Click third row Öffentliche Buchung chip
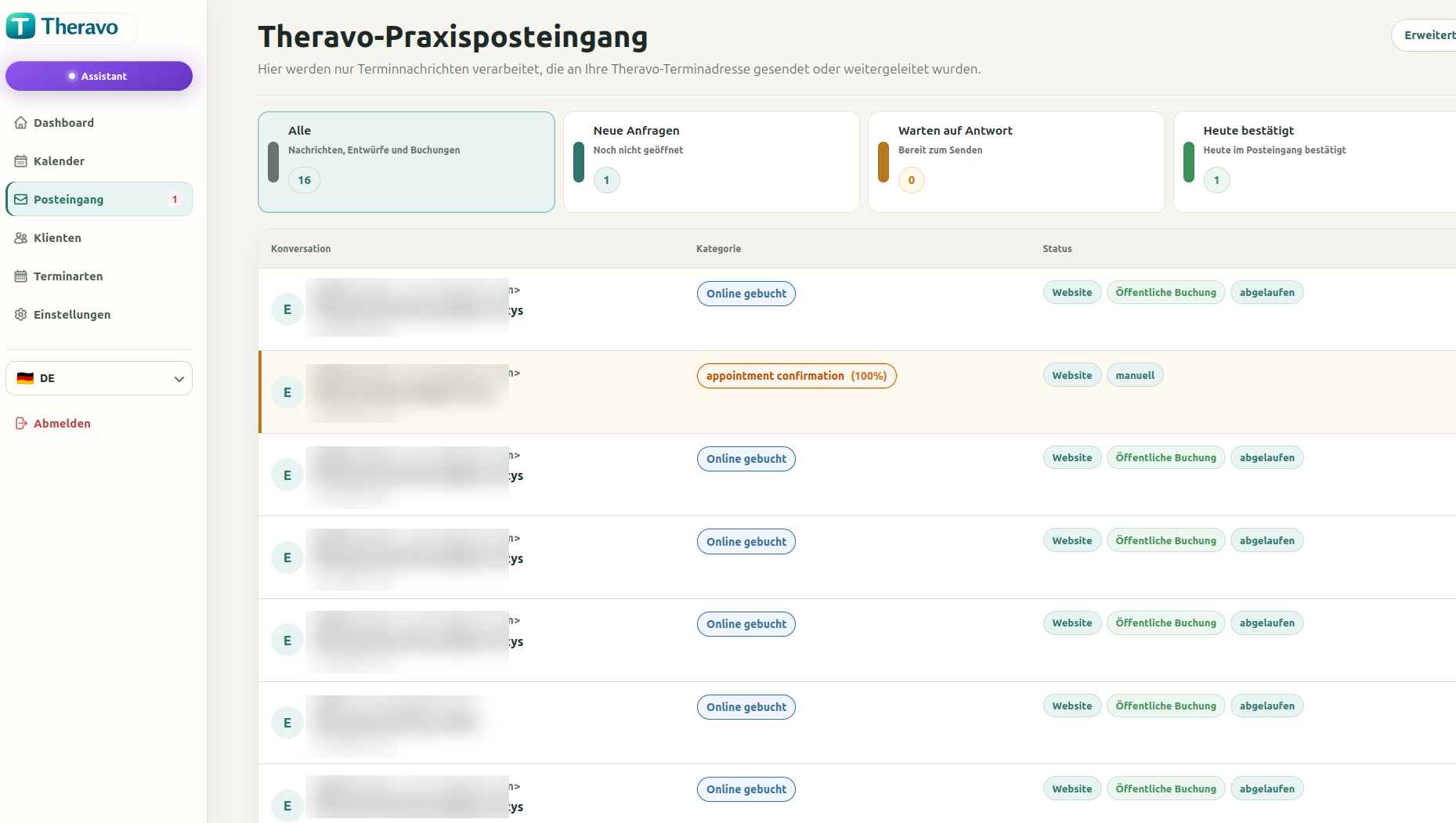This screenshot has width=1456, height=823. click(1165, 458)
